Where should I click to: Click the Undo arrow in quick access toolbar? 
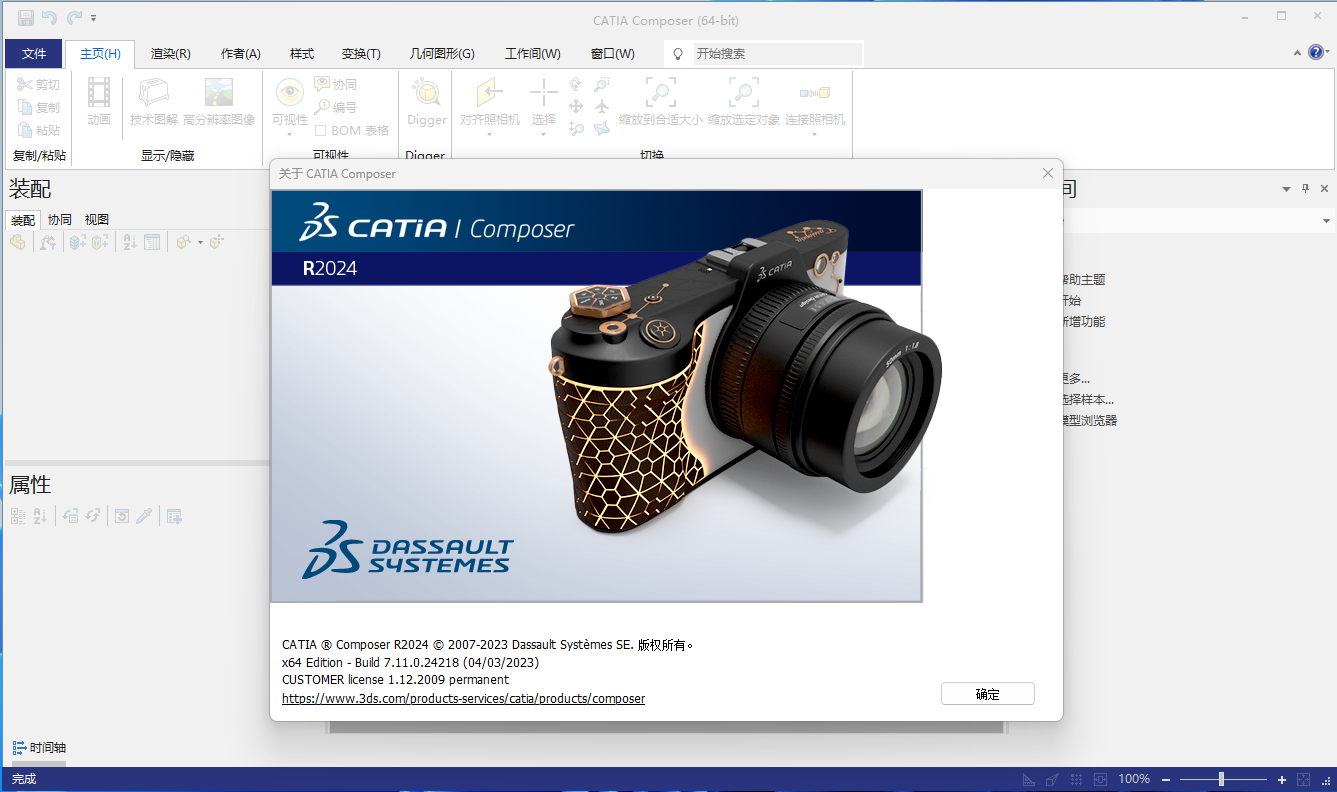pos(49,18)
